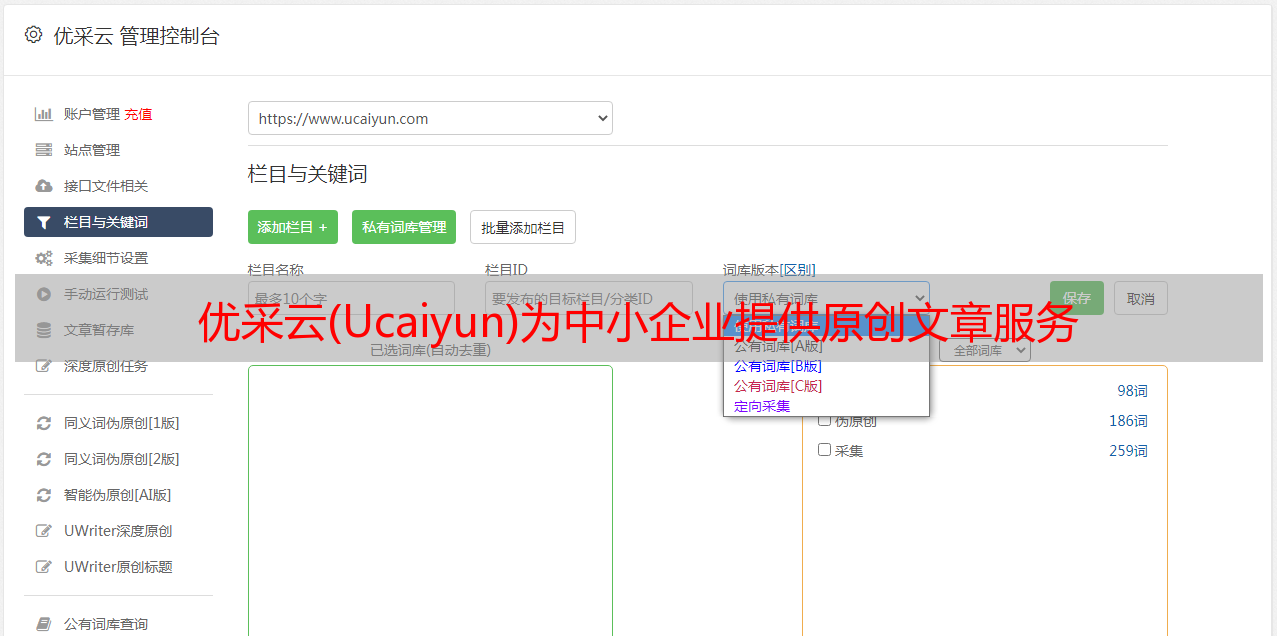This screenshot has width=1277, height=636.
Task: Click the 优采云 管理控制台 title
Action: [136, 36]
